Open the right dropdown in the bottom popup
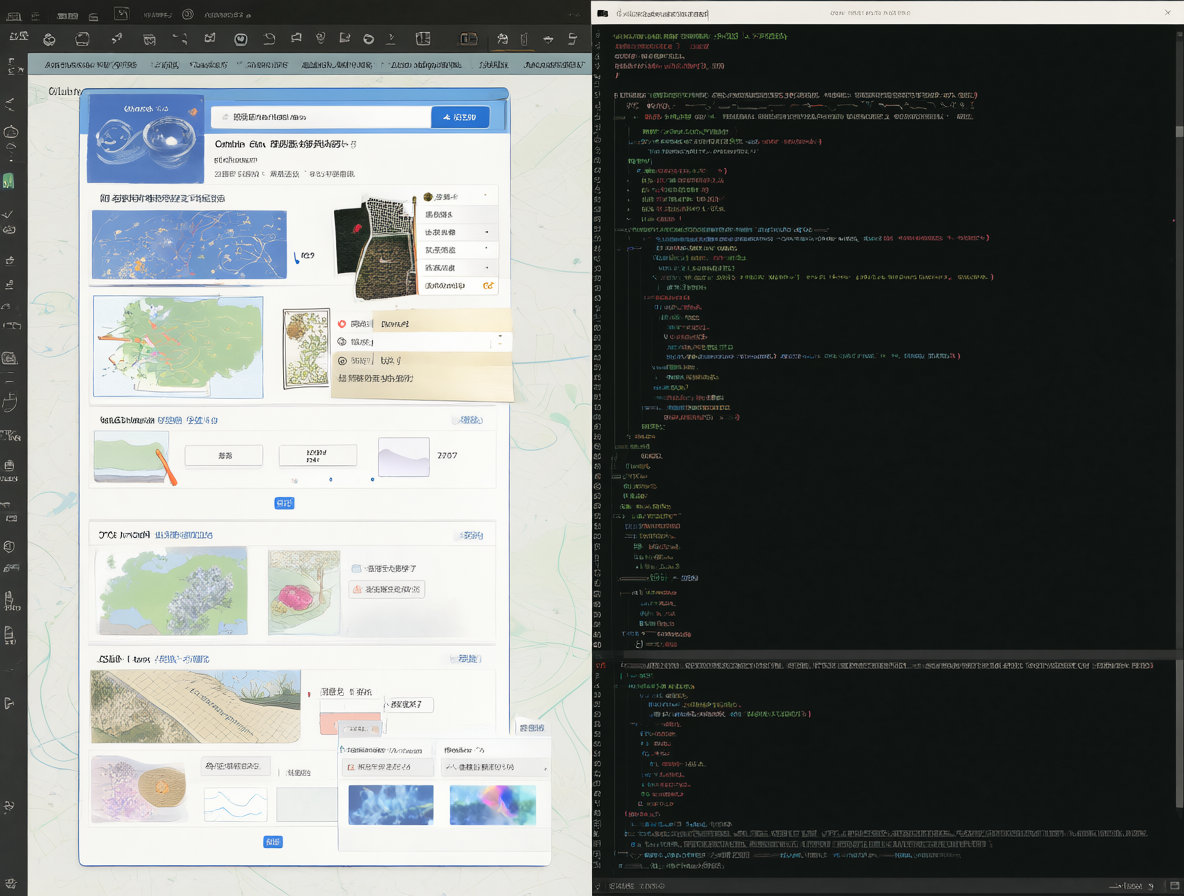1184x896 pixels. pos(495,767)
